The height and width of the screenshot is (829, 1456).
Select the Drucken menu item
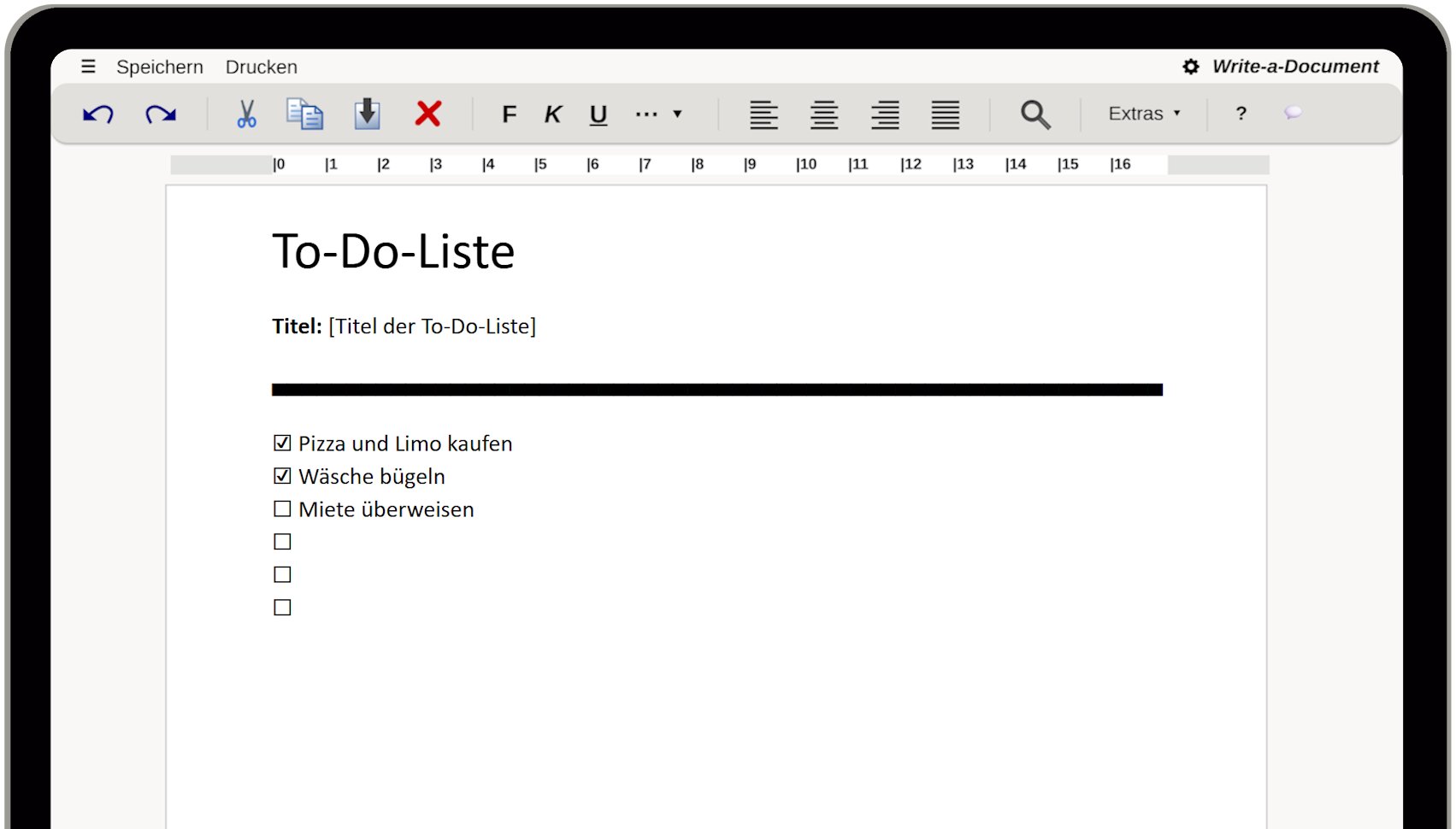(x=261, y=67)
